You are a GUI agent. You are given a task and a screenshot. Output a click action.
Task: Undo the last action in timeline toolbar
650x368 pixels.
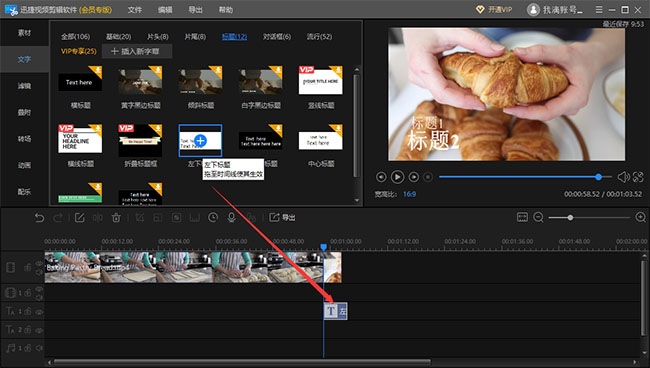click(39, 218)
